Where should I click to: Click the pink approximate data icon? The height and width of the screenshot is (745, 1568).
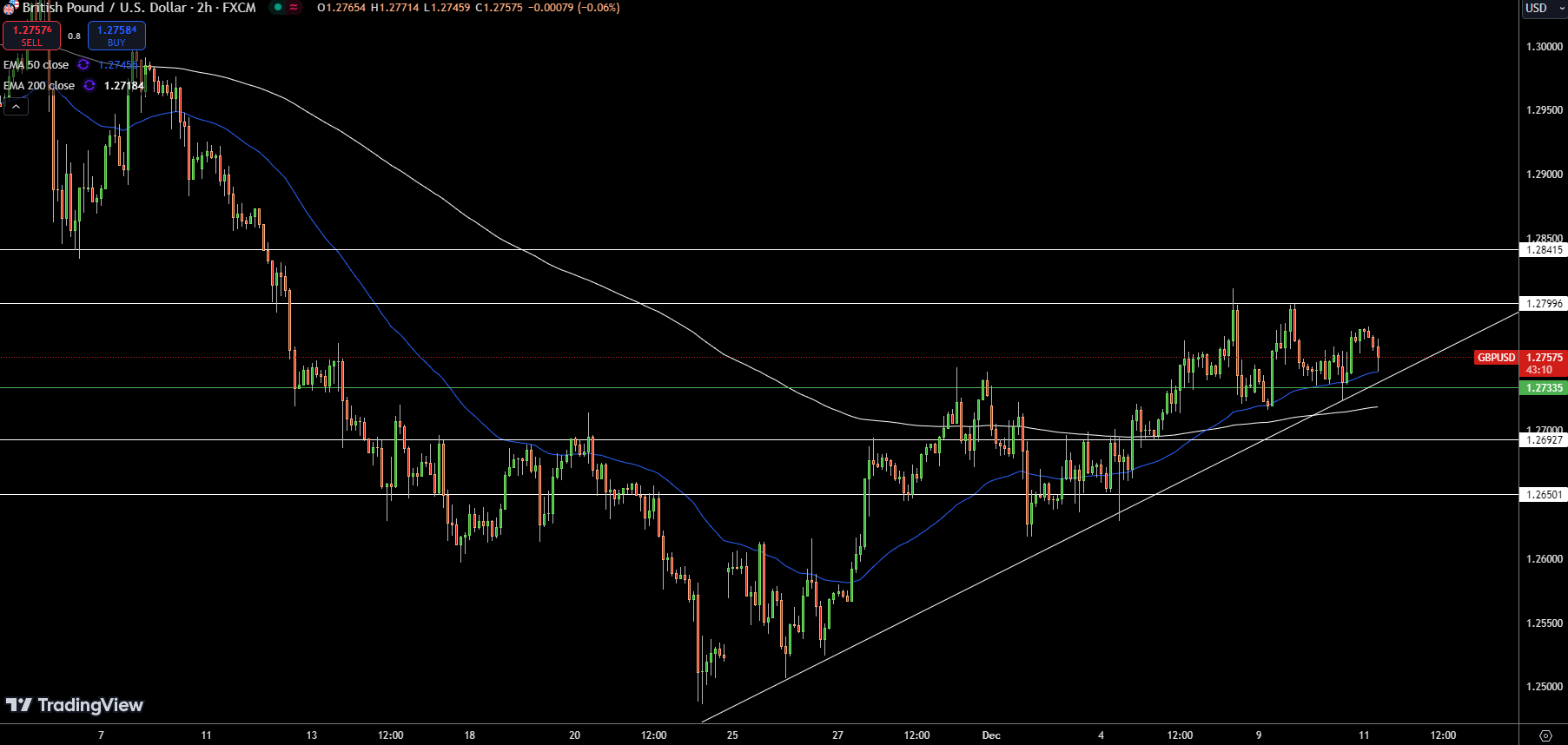tap(294, 8)
